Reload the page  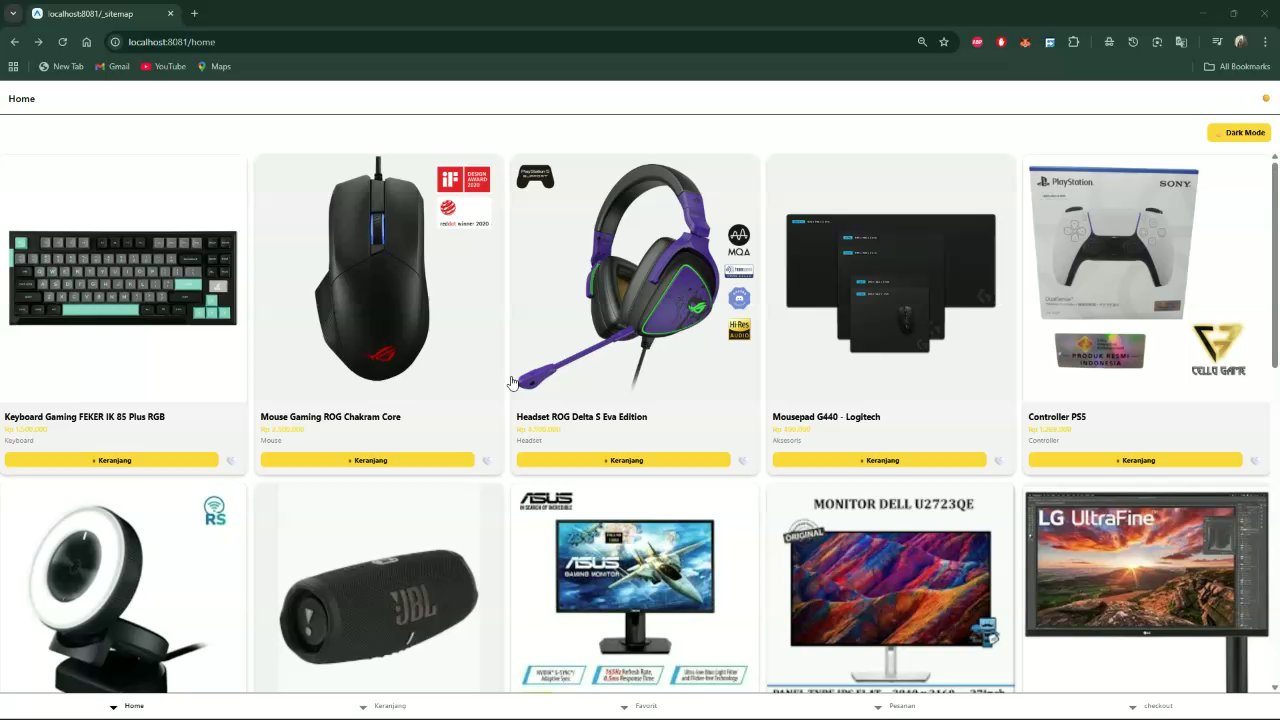[62, 42]
